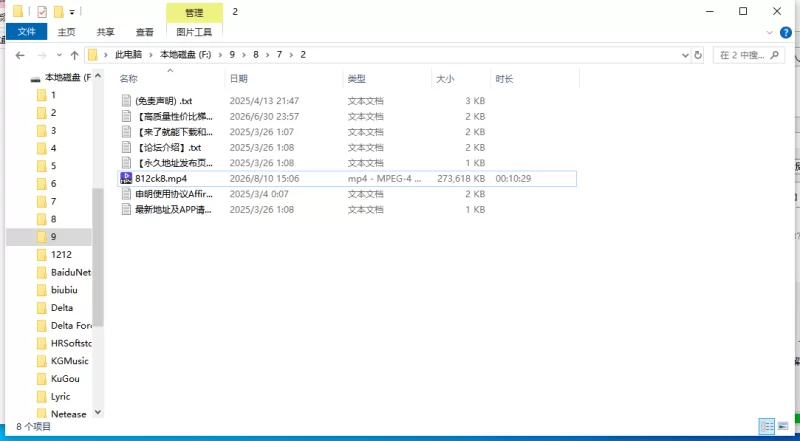Go forward with the Forward arrow
Screen dimensions: 800x441
point(42,55)
